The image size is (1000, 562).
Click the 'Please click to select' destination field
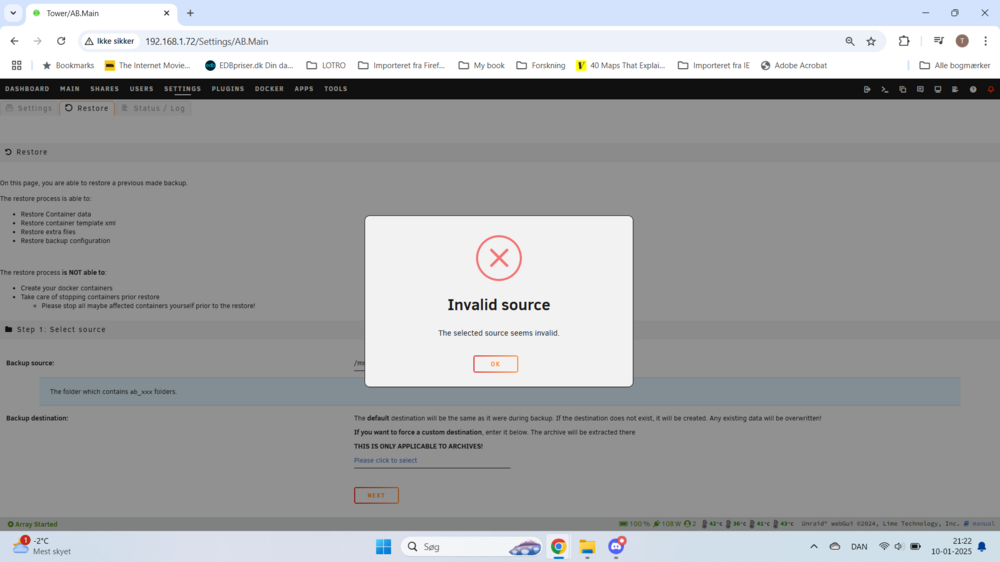[x=432, y=461]
